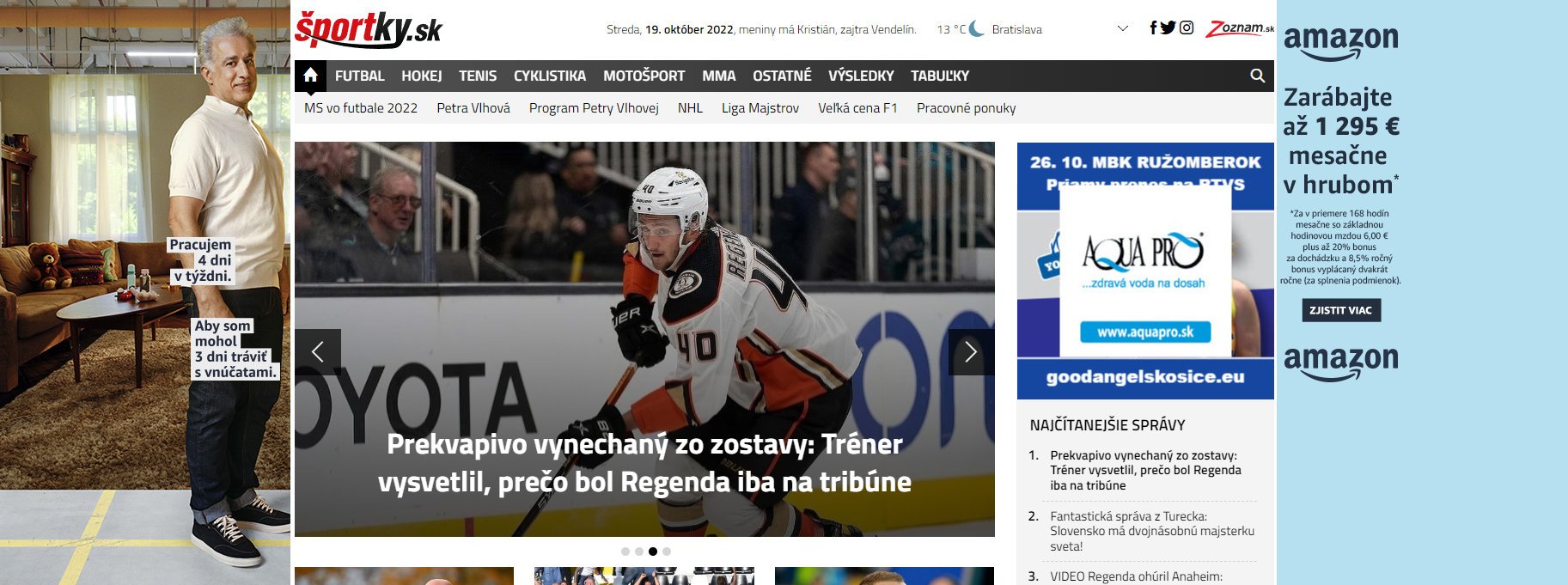Select the second carousel dot
Viewport: 1568px width, 585px height.
pos(639,551)
